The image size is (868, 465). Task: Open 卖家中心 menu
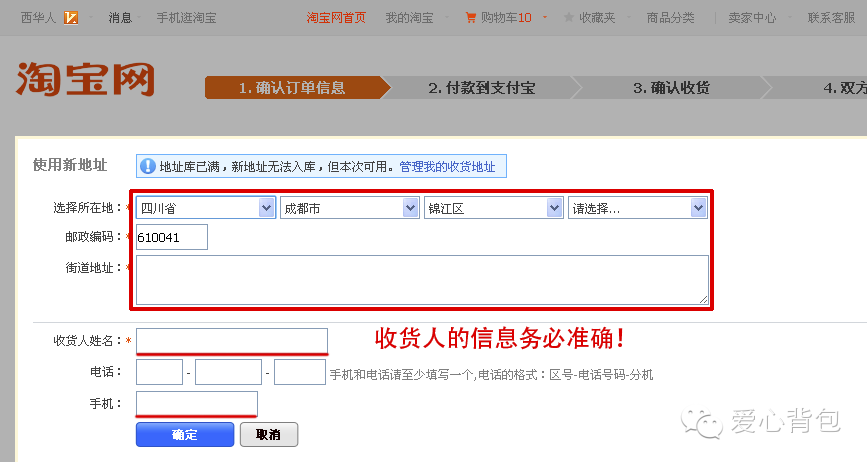coord(752,18)
